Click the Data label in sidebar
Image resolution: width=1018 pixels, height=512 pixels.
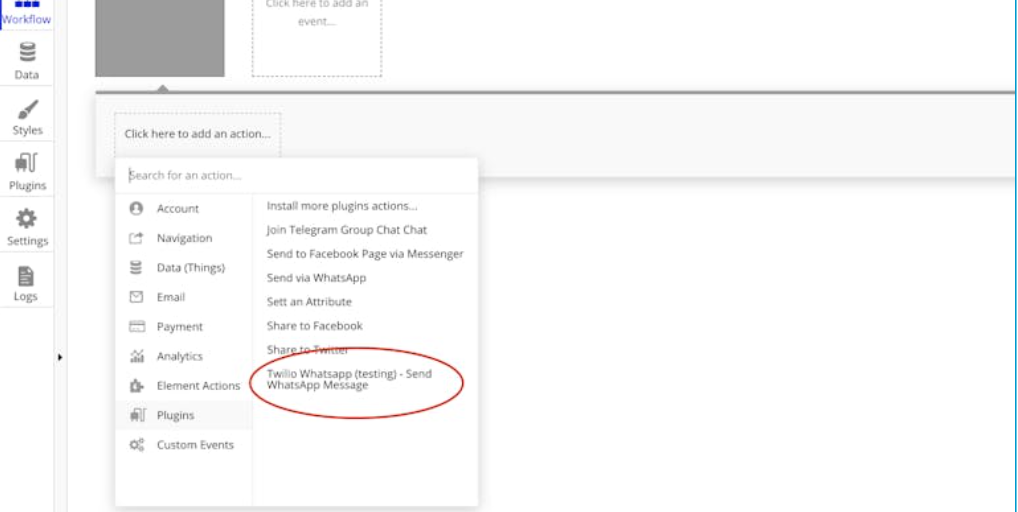(x=27, y=75)
